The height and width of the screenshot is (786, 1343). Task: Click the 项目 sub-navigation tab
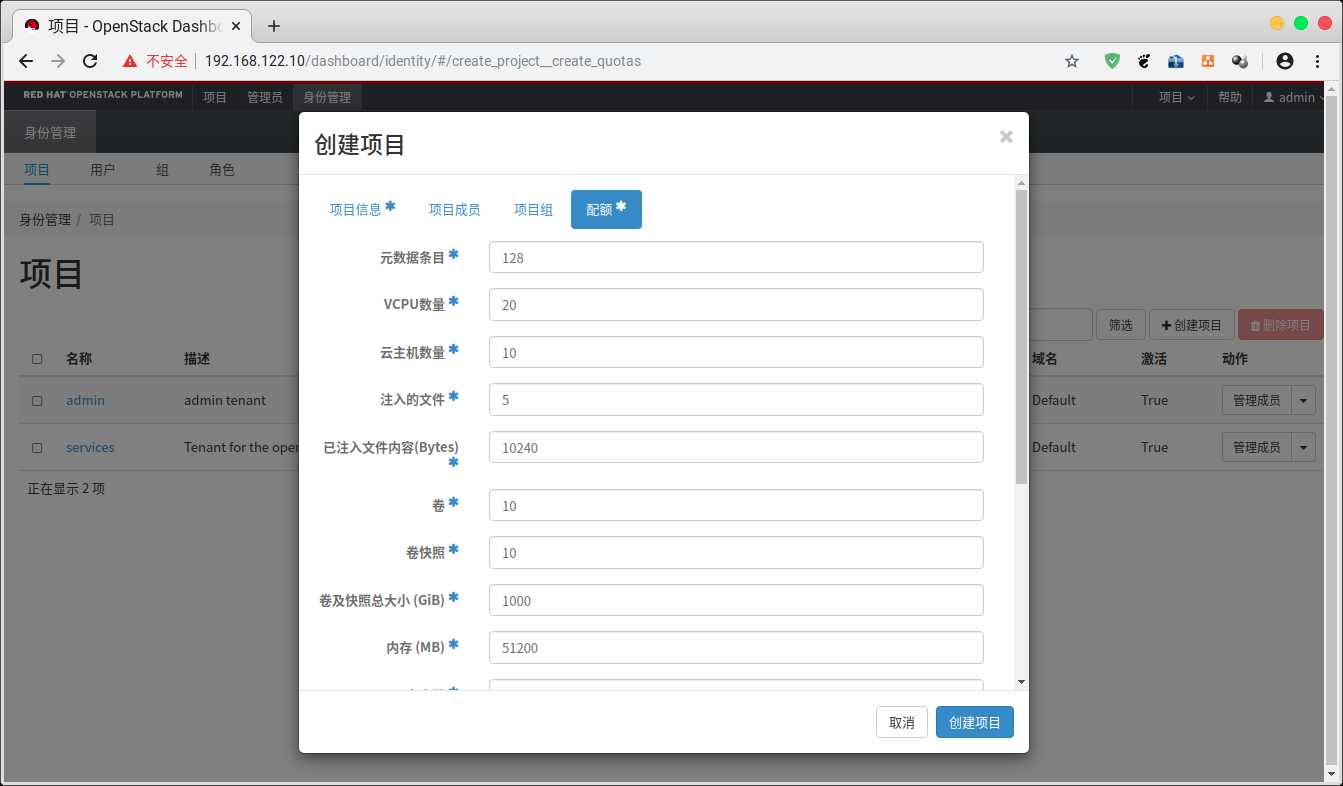[x=37, y=170]
